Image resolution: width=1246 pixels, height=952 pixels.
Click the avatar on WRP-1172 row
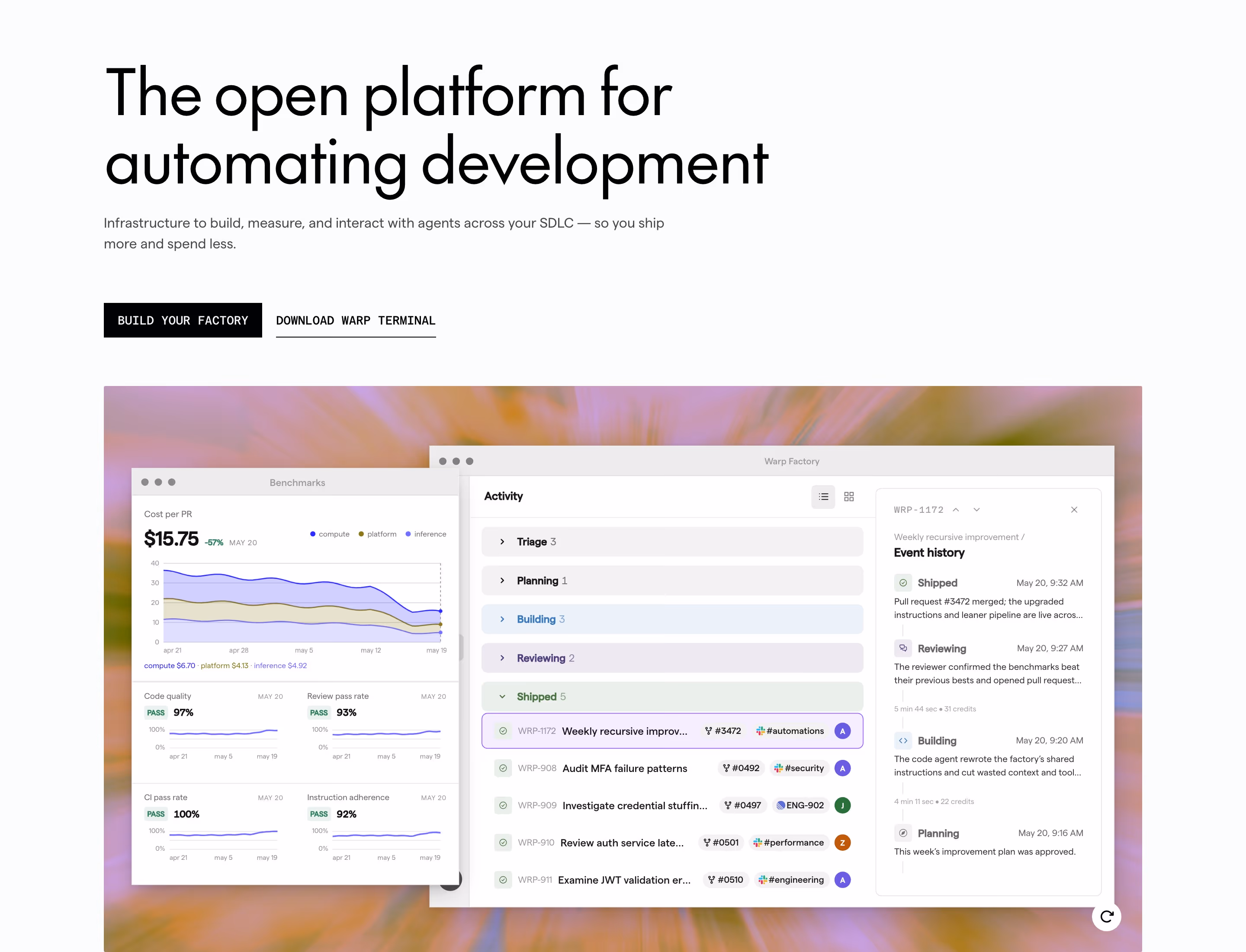coord(842,730)
